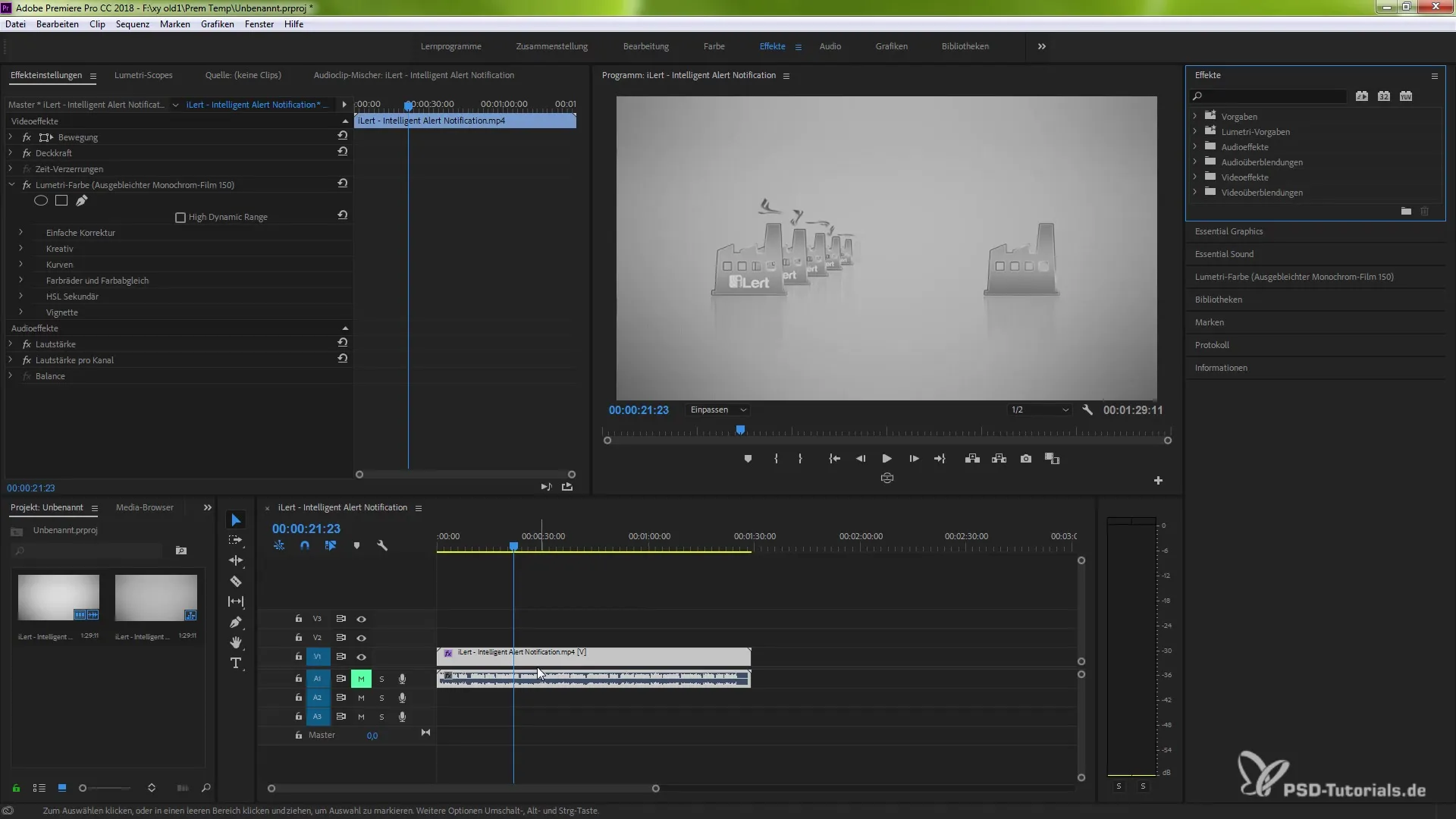Expand Kurven section

20,265
